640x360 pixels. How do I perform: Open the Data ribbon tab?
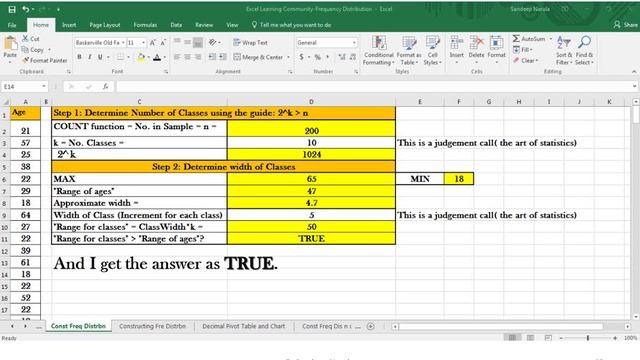point(176,25)
